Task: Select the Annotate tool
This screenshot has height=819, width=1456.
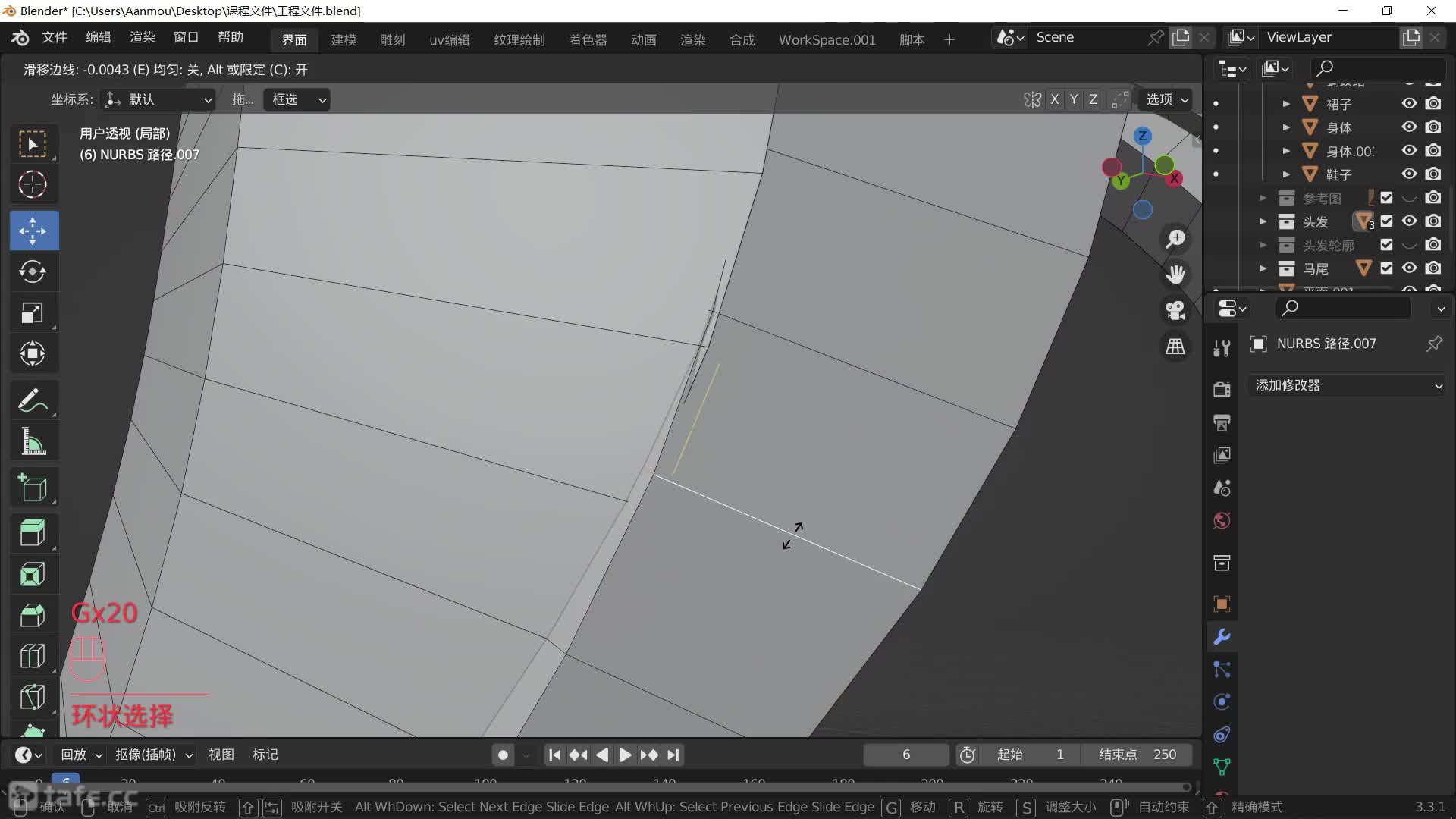Action: coord(33,400)
